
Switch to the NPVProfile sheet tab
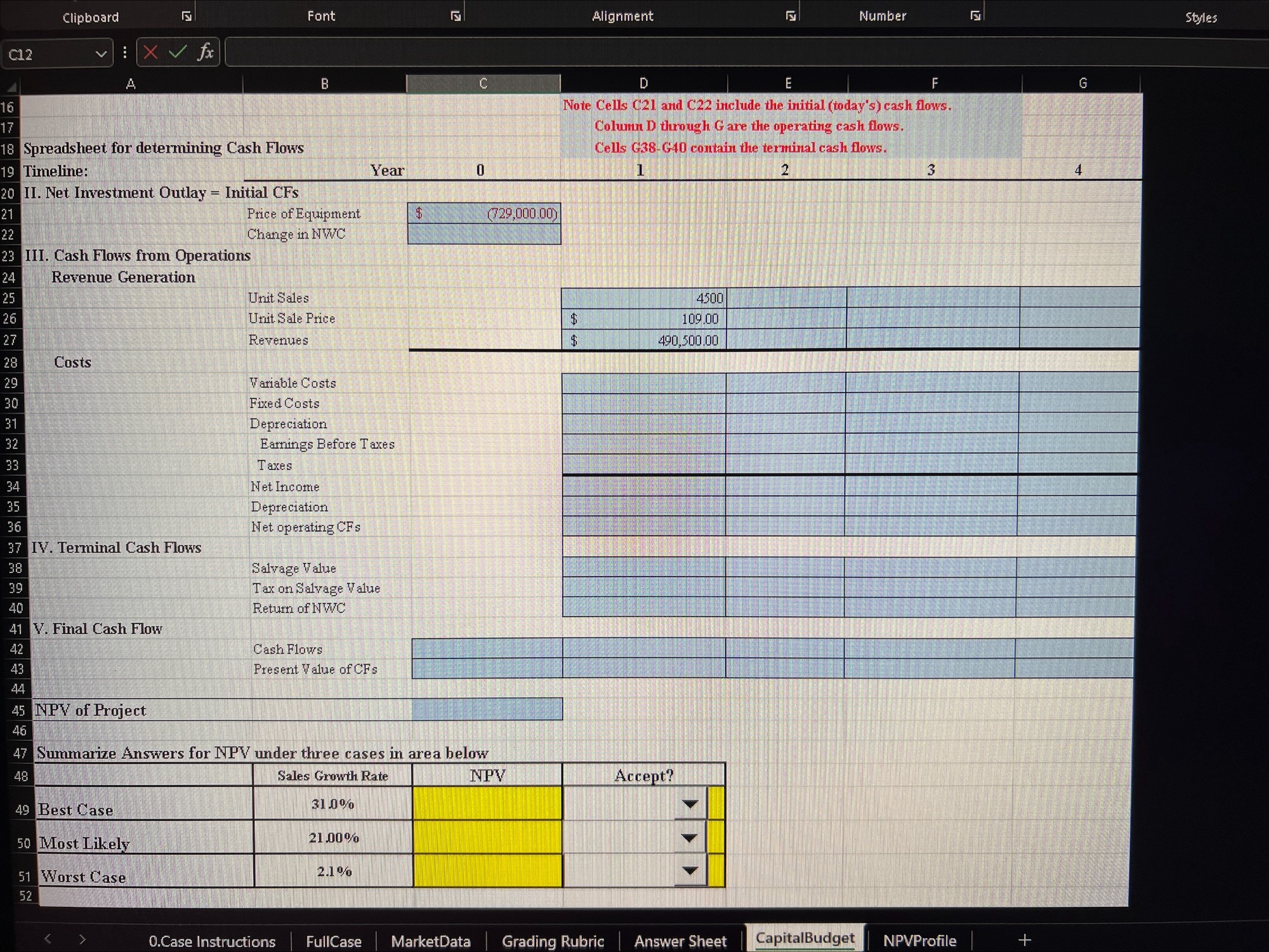[x=919, y=940]
